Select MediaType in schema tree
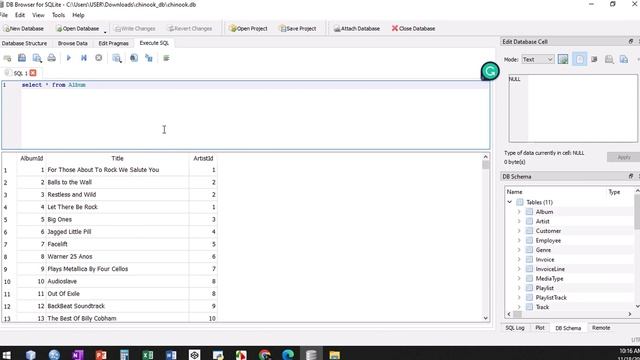640x360 pixels. (549, 278)
